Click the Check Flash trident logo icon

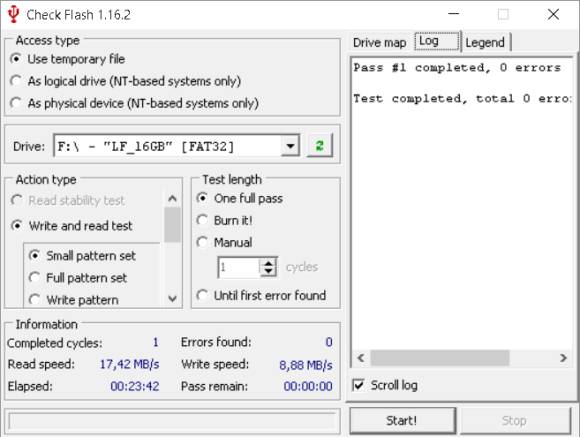click(13, 14)
